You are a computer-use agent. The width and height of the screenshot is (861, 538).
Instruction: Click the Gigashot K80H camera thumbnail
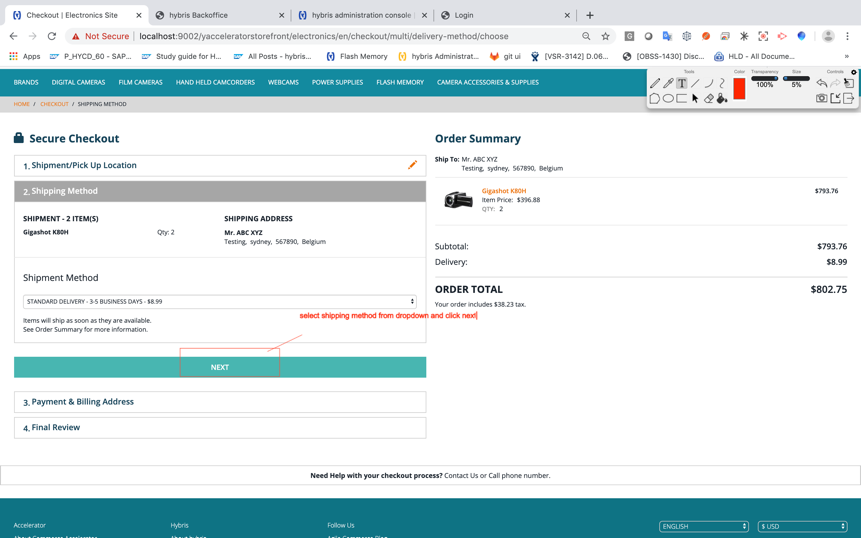point(458,200)
